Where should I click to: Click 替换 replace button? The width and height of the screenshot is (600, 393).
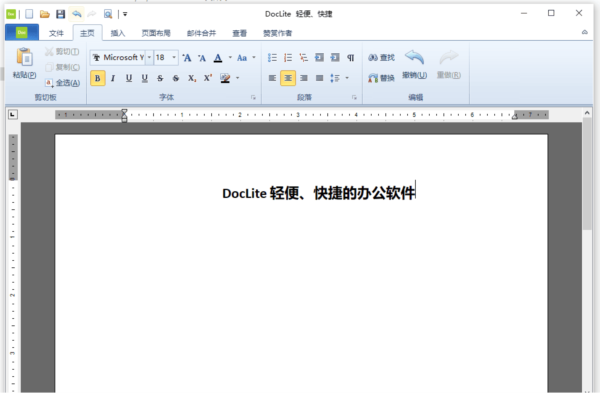[381, 78]
